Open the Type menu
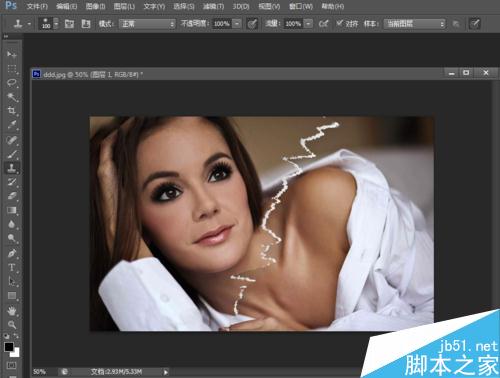The height and width of the screenshot is (378, 500). click(x=154, y=6)
